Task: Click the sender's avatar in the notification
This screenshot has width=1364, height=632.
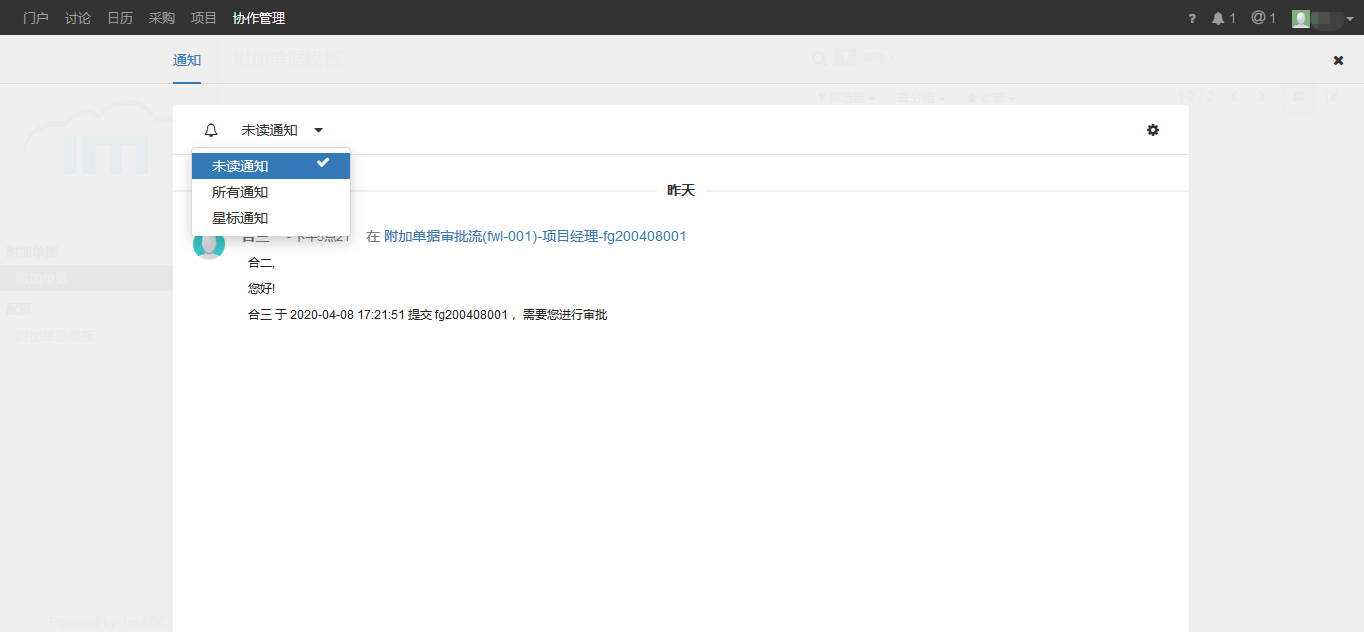Action: (208, 243)
